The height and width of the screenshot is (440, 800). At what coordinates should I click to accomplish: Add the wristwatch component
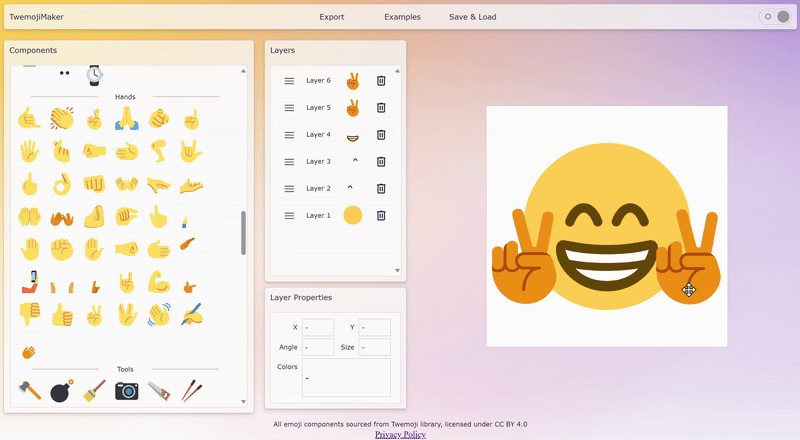click(x=94, y=74)
